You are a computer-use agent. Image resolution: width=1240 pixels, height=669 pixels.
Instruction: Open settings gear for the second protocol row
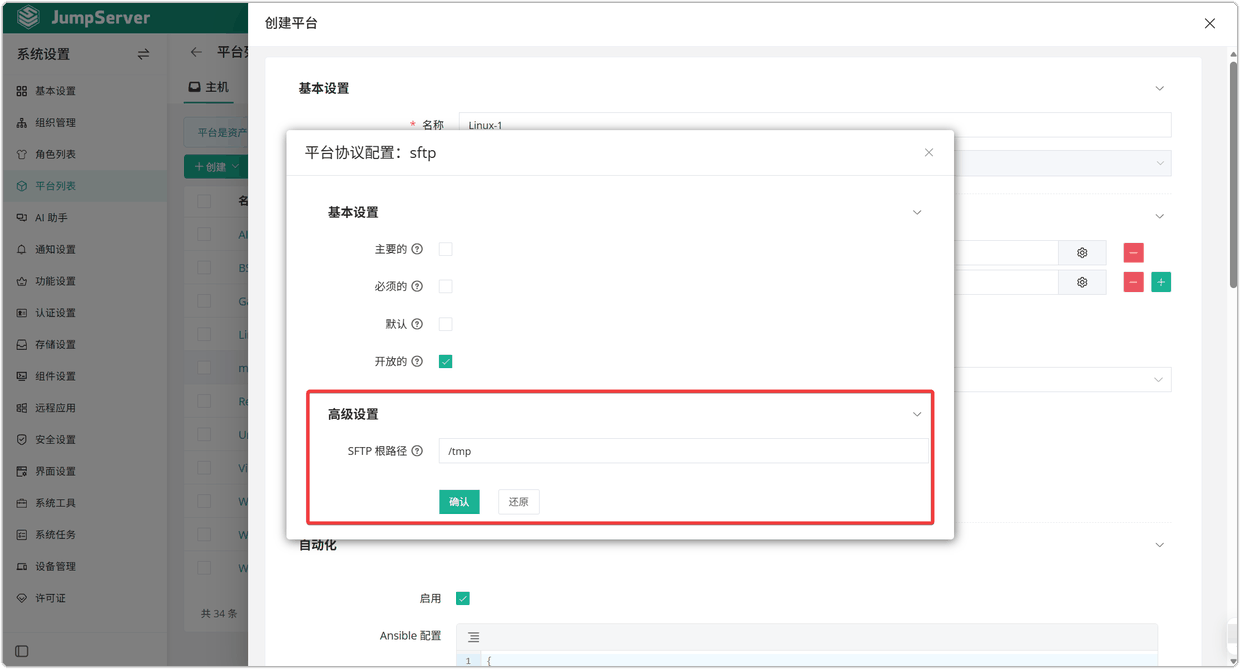click(1082, 283)
